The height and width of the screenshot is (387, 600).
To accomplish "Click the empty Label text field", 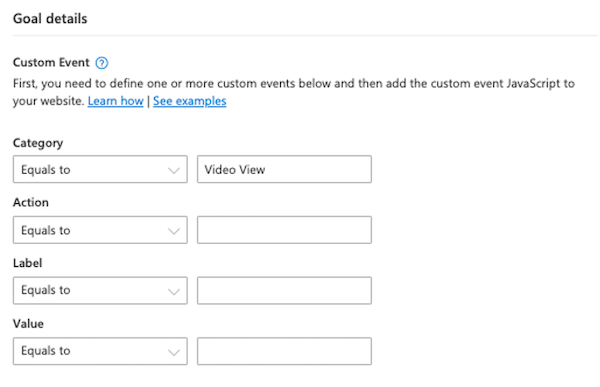I will coord(284,291).
